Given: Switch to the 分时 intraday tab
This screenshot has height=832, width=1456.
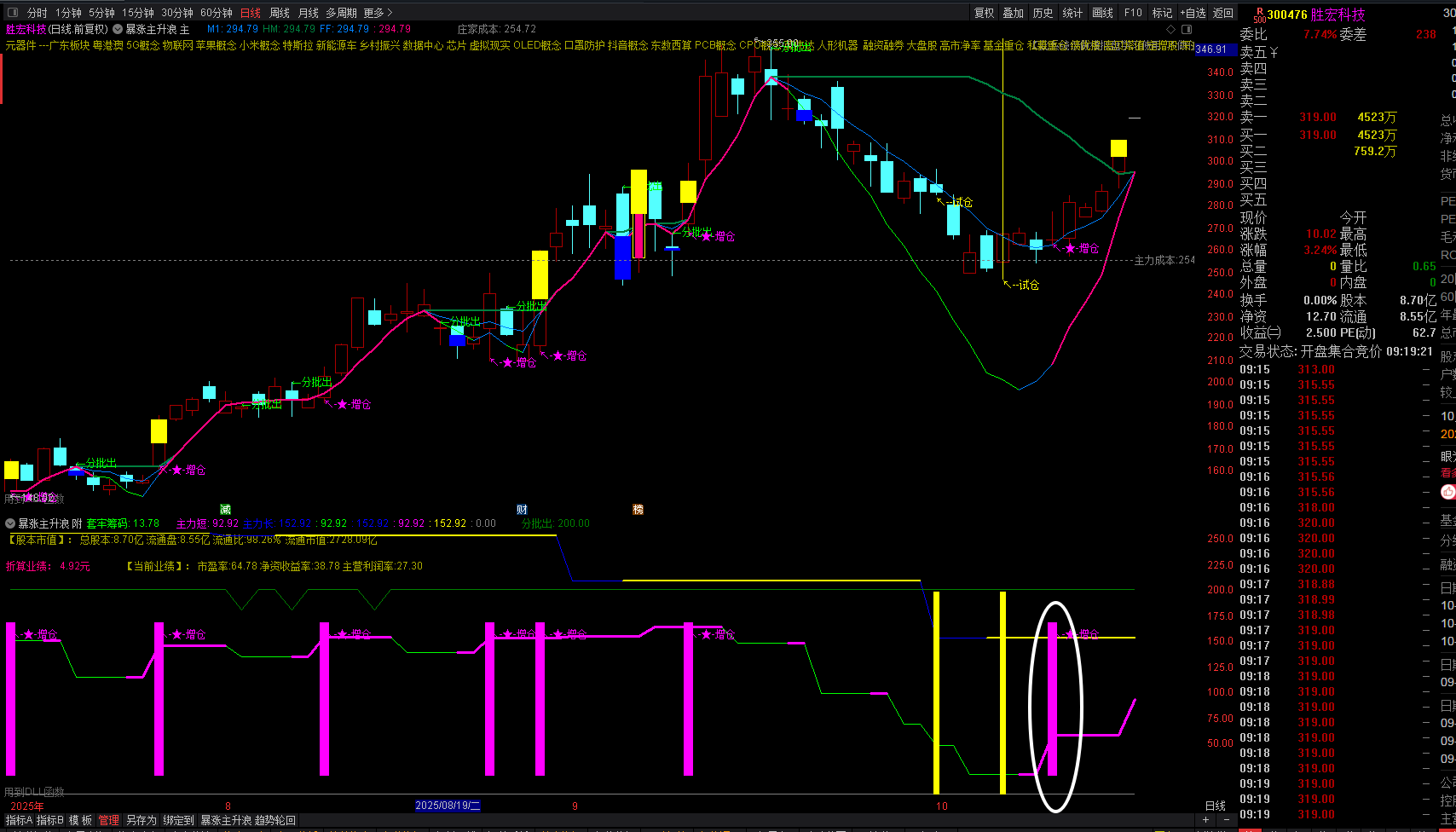Looking at the screenshot, I should 38,13.
